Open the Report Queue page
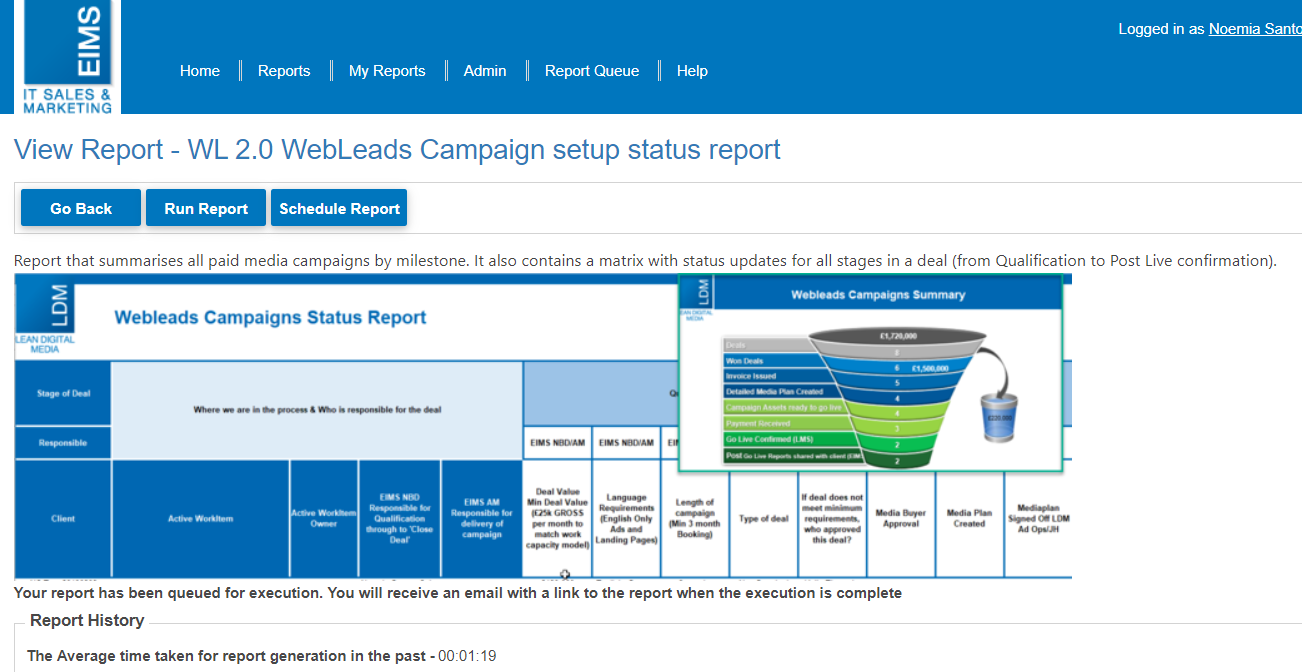Viewport: 1302px width, 672px height. tap(592, 71)
